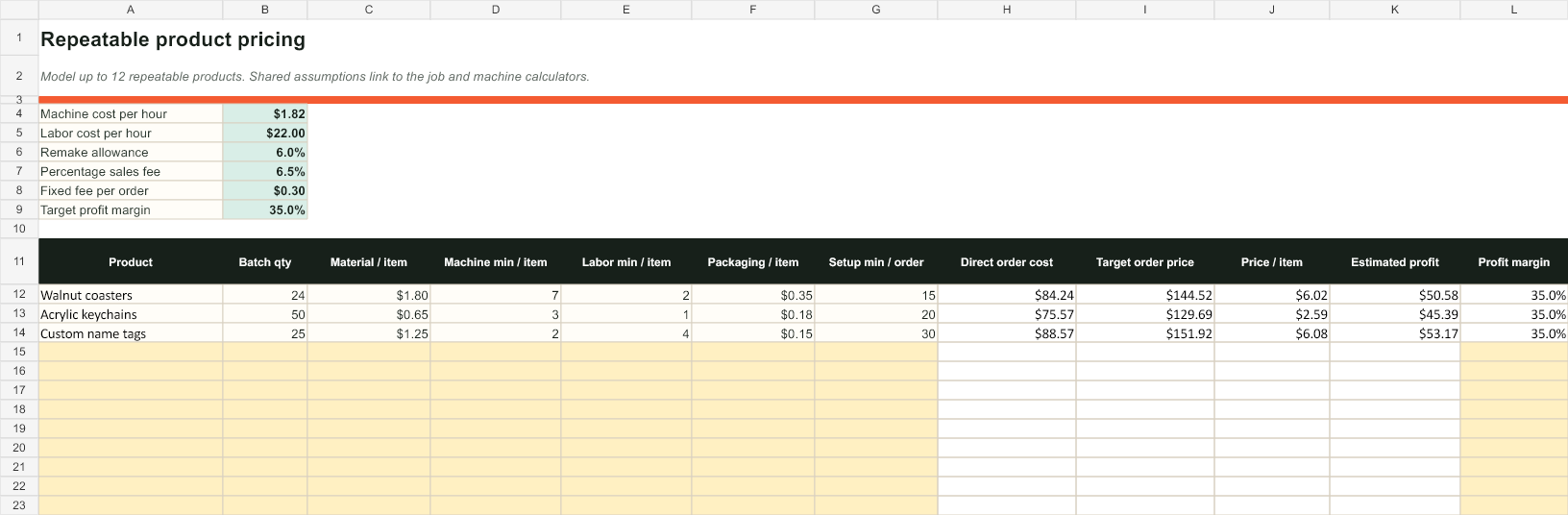1568x515 pixels.
Task: Click the 'Target profit margin' label
Action: pos(131,209)
